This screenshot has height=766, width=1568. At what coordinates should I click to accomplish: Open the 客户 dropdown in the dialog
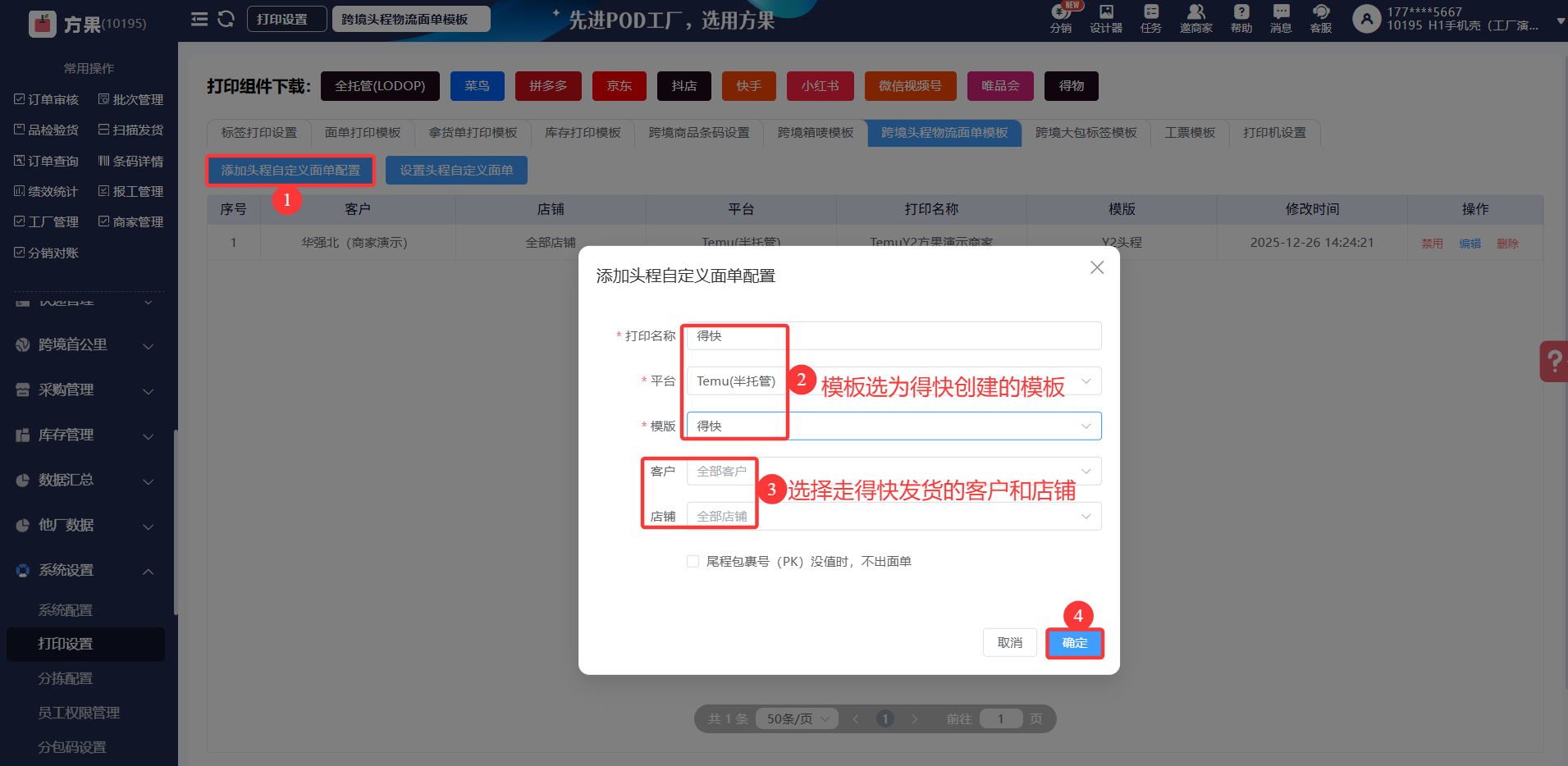[894, 471]
